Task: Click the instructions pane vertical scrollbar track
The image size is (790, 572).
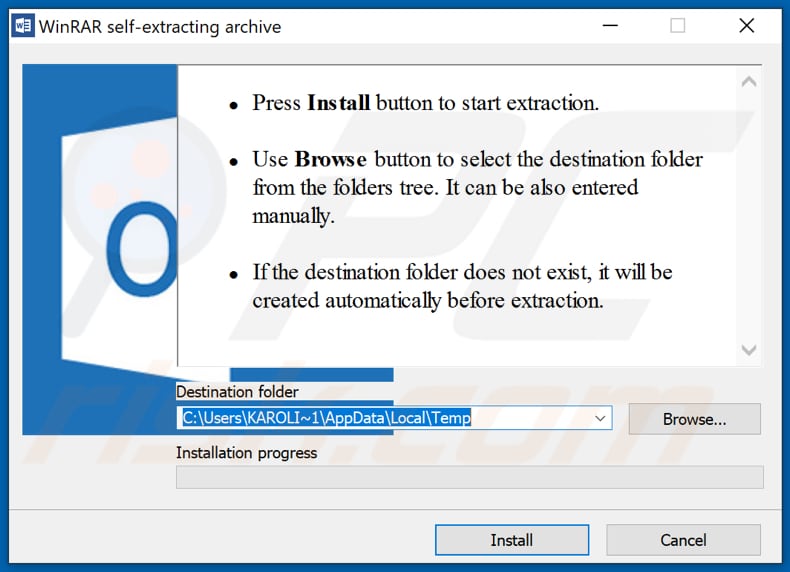Action: tap(748, 215)
